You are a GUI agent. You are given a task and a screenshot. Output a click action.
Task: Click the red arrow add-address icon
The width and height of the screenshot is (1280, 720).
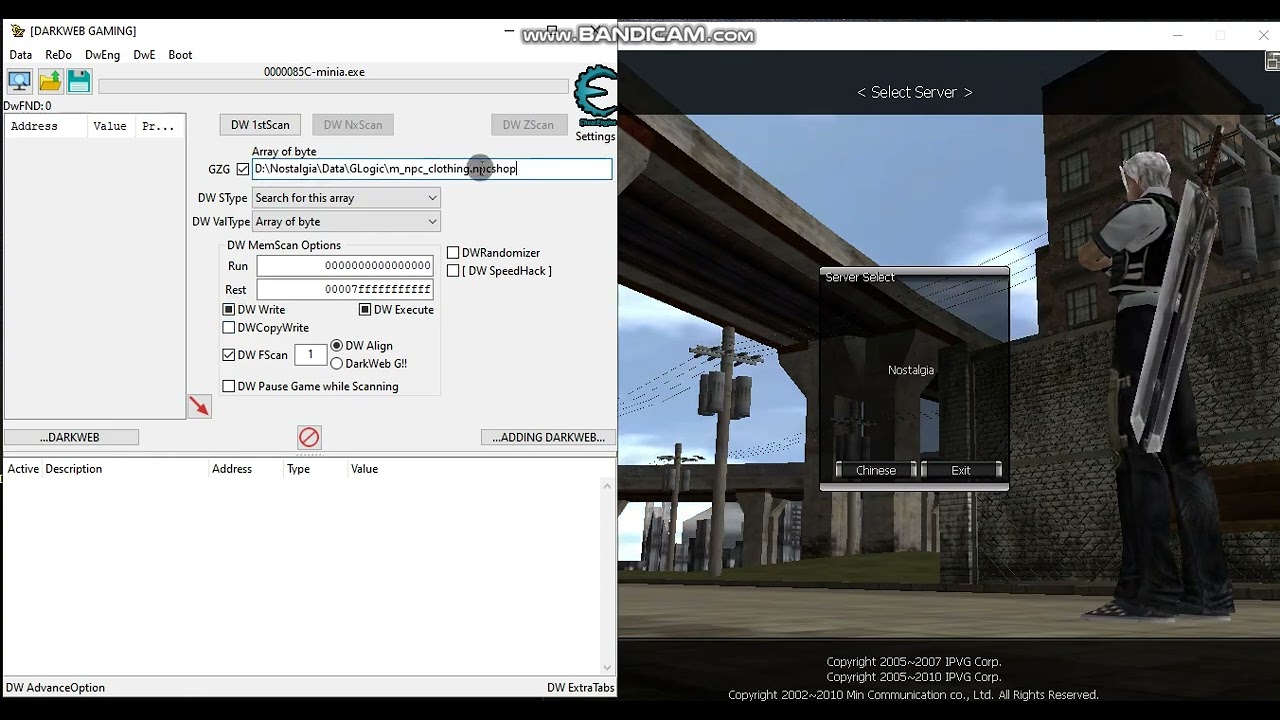click(199, 406)
